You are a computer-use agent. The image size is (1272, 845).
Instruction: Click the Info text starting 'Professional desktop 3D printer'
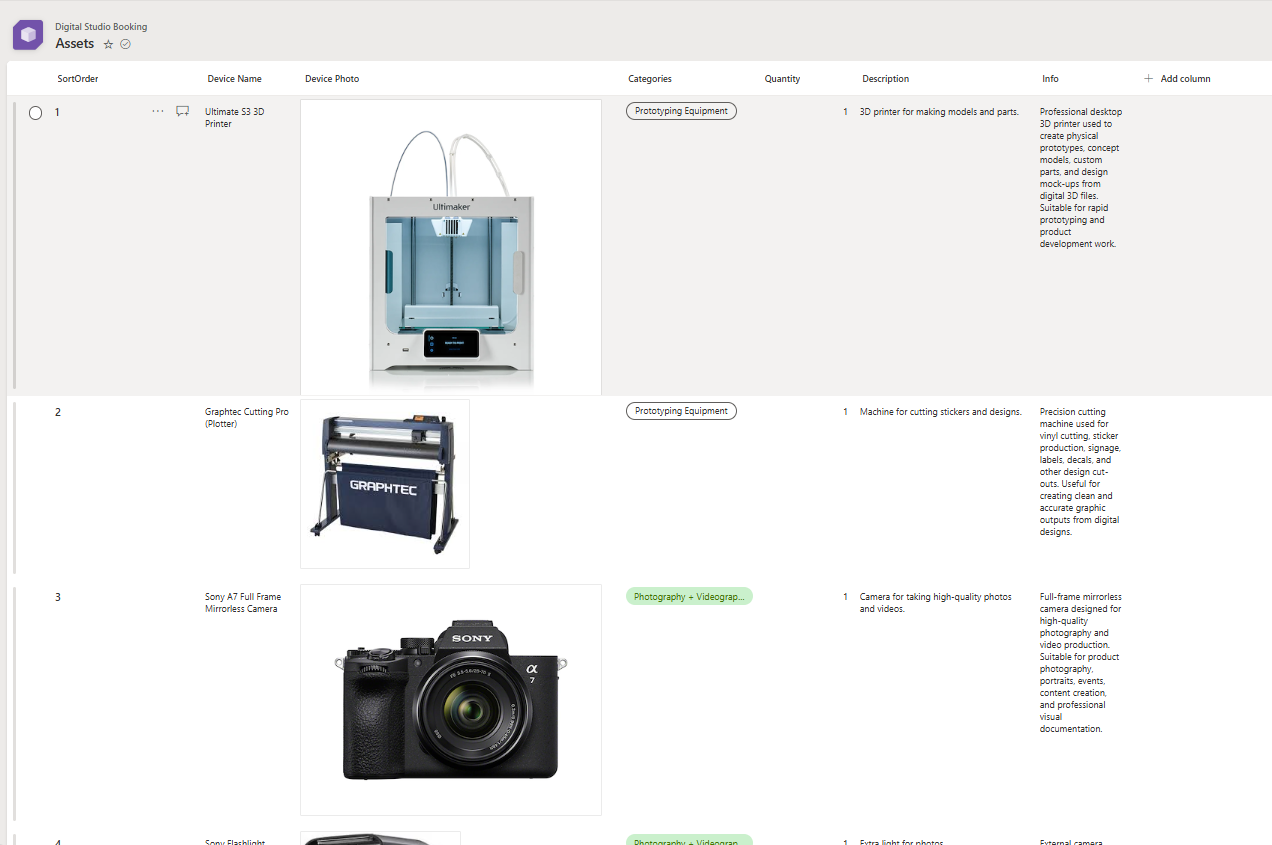[1081, 178]
